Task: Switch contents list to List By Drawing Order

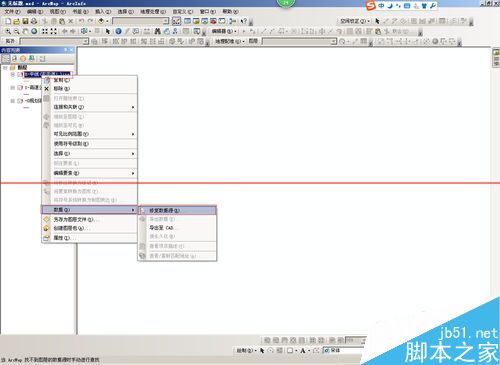Action: tap(6, 59)
